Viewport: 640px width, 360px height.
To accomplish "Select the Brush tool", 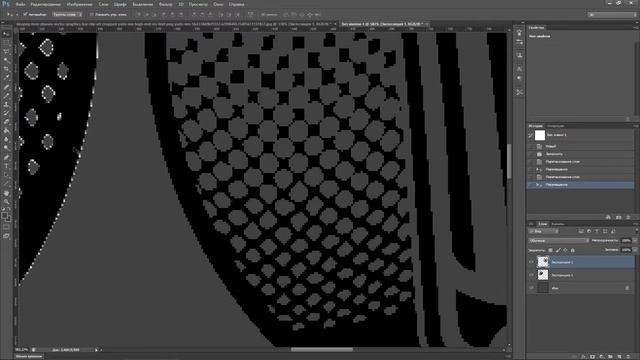I will coord(6,96).
